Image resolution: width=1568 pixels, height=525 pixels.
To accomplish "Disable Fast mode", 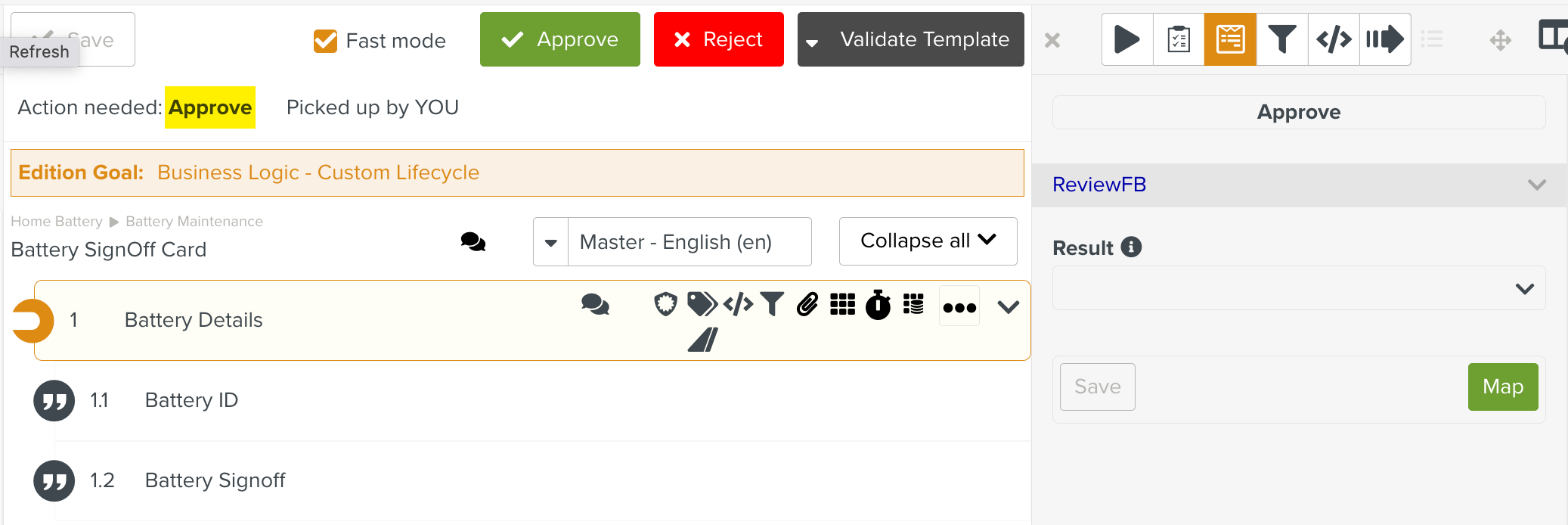I will pyautogui.click(x=325, y=40).
